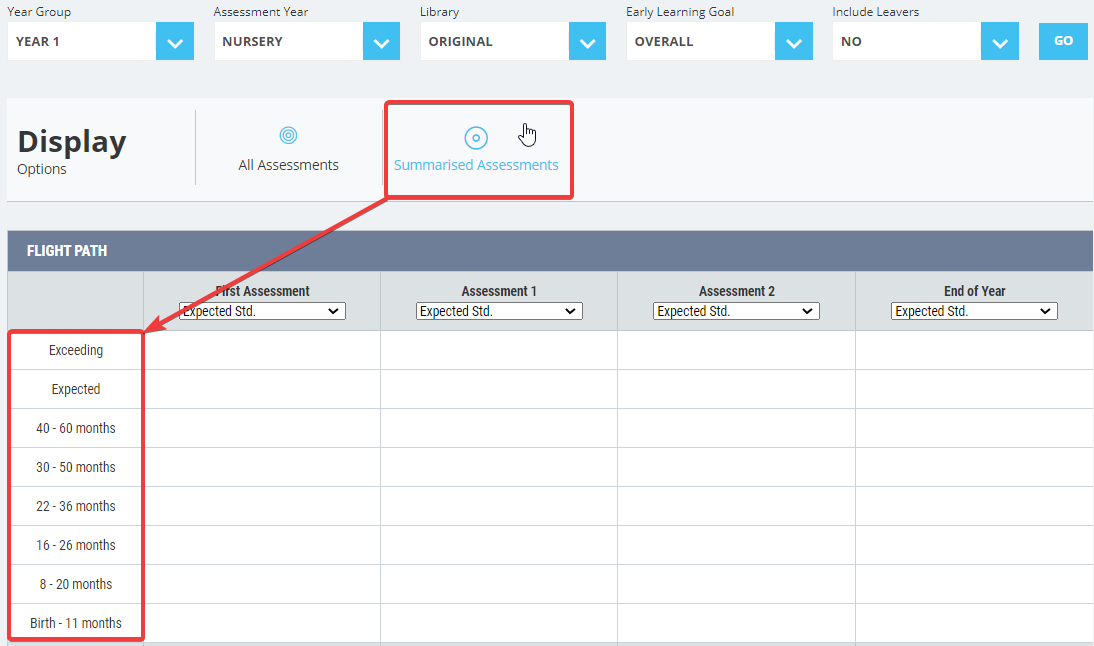Click the Assessment Year label
The width and height of the screenshot is (1094, 646).
coord(261,12)
